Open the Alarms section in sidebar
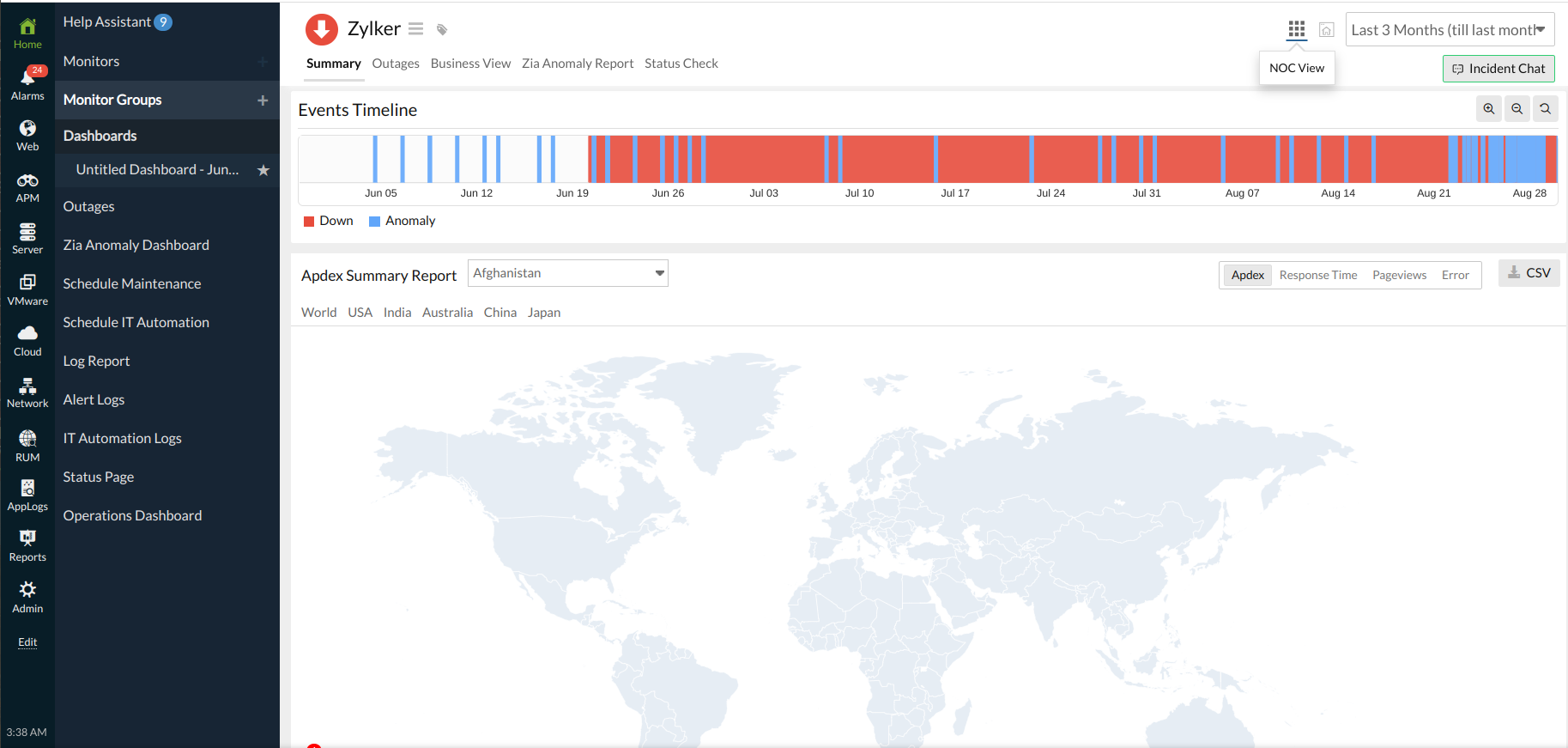The width and height of the screenshot is (1568, 748). point(27,83)
